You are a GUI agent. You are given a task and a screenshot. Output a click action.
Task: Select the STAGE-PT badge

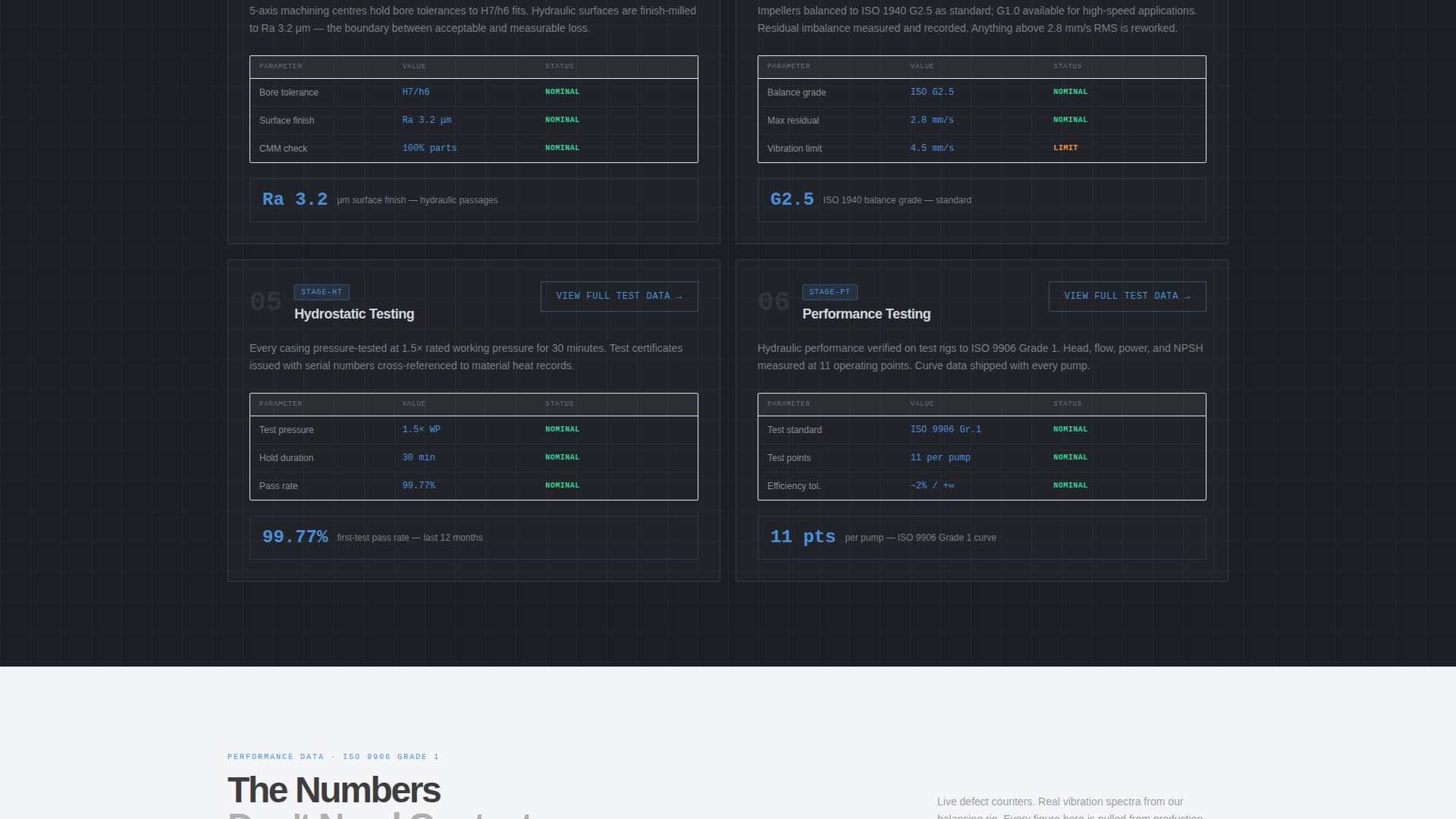click(x=830, y=291)
